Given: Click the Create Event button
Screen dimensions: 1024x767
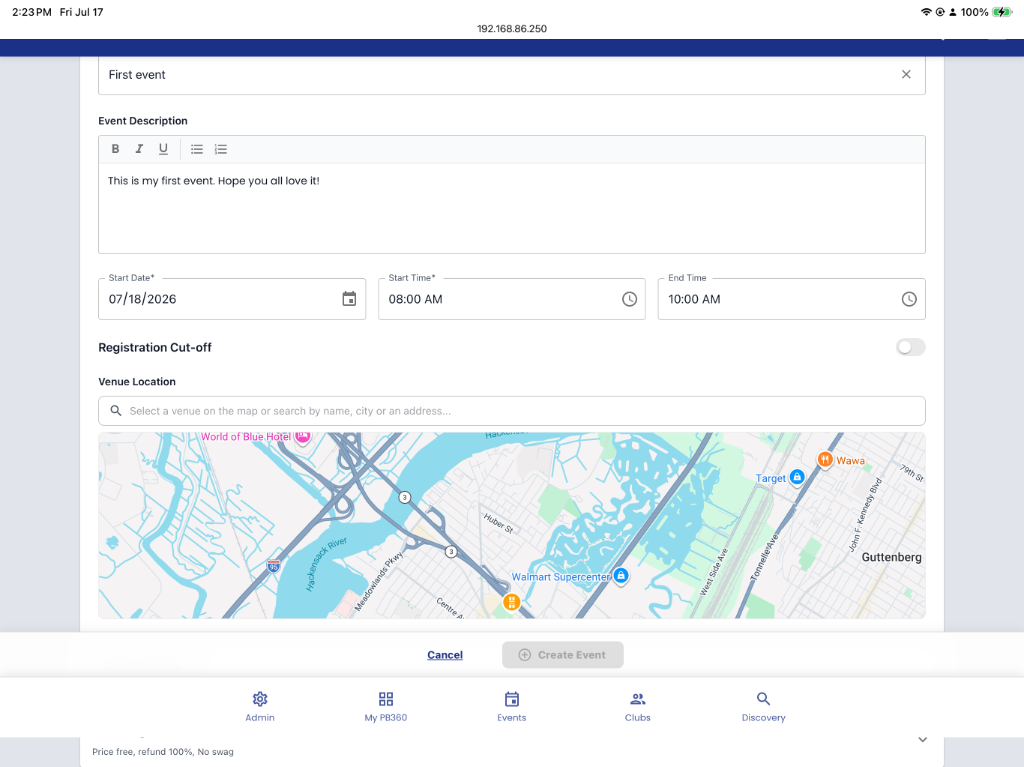Looking at the screenshot, I should click(562, 655).
